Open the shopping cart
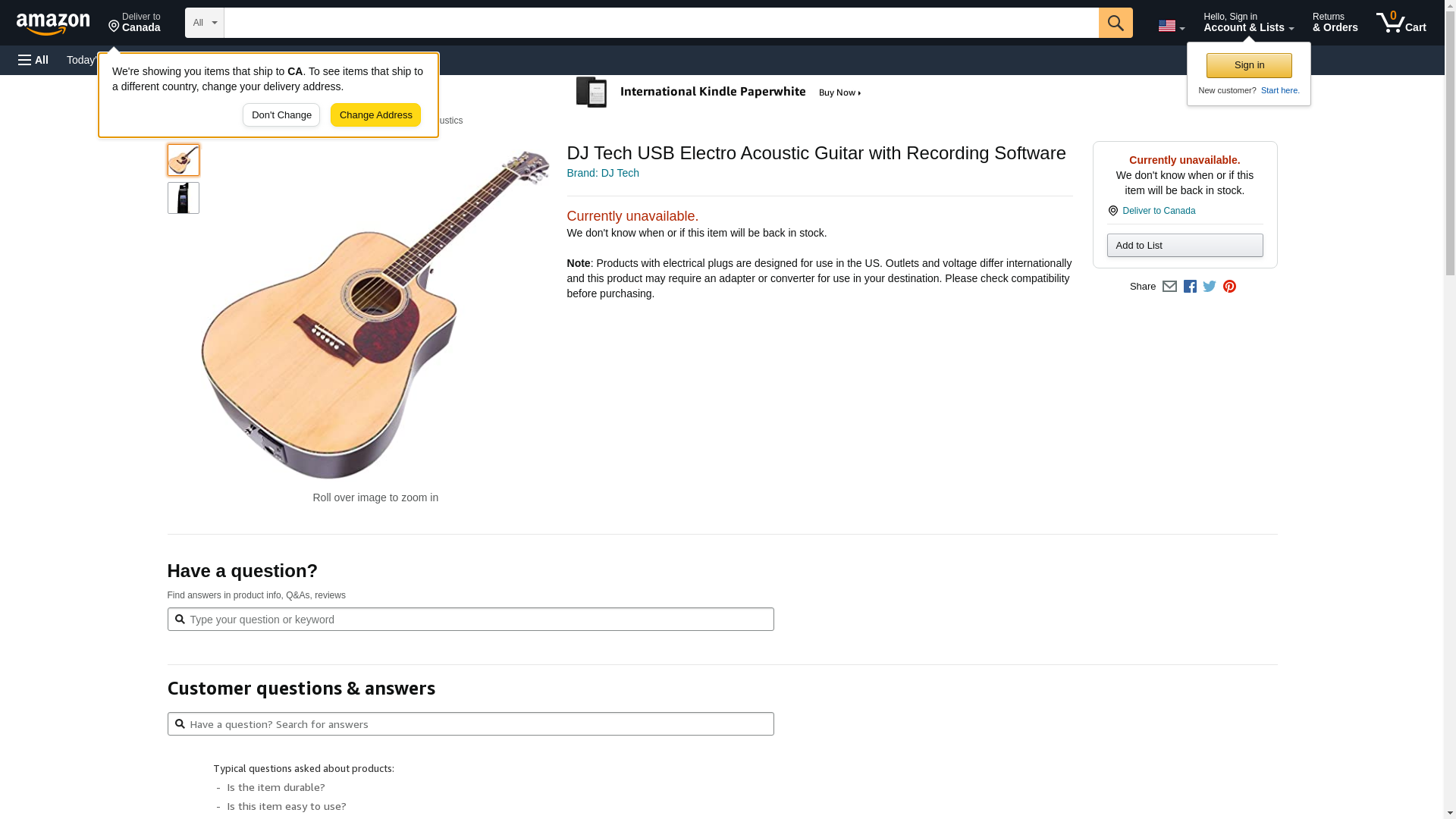This screenshot has width=1456, height=819. click(x=1401, y=23)
